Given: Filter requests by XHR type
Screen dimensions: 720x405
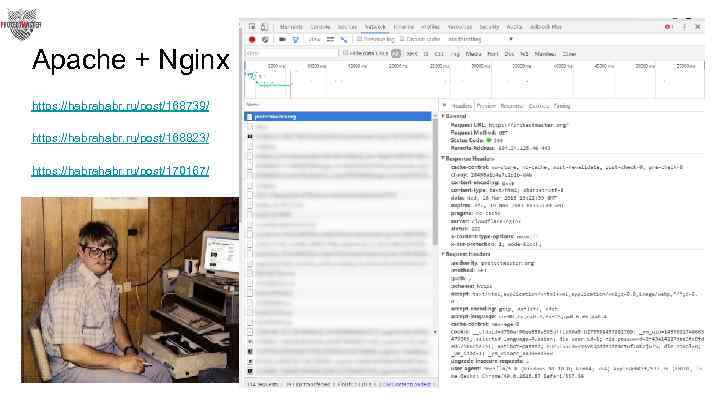Looking at the screenshot, I should [412, 54].
